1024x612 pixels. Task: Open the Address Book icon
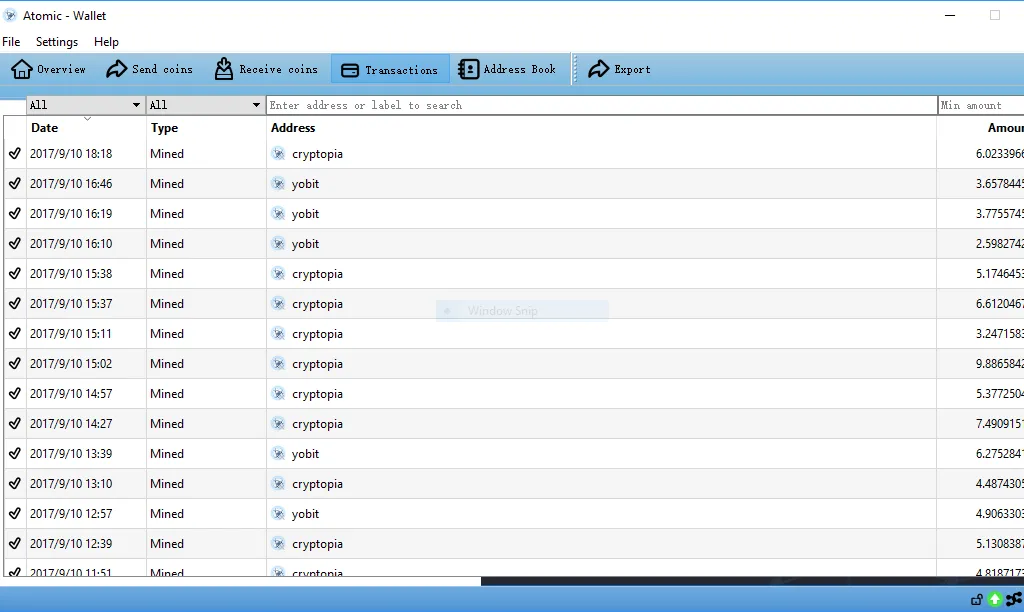(x=468, y=69)
